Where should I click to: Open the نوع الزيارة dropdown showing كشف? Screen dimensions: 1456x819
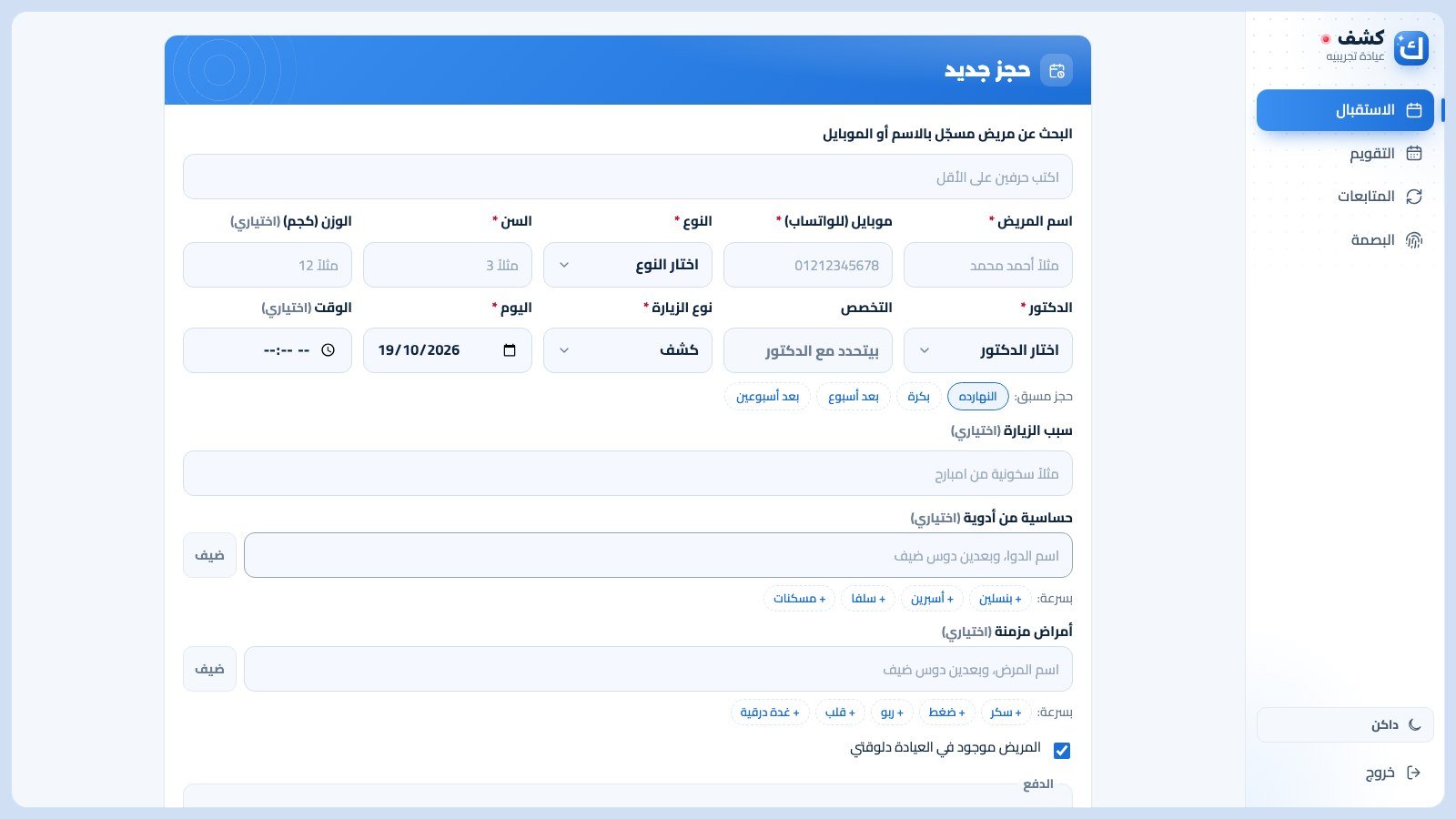point(628,350)
